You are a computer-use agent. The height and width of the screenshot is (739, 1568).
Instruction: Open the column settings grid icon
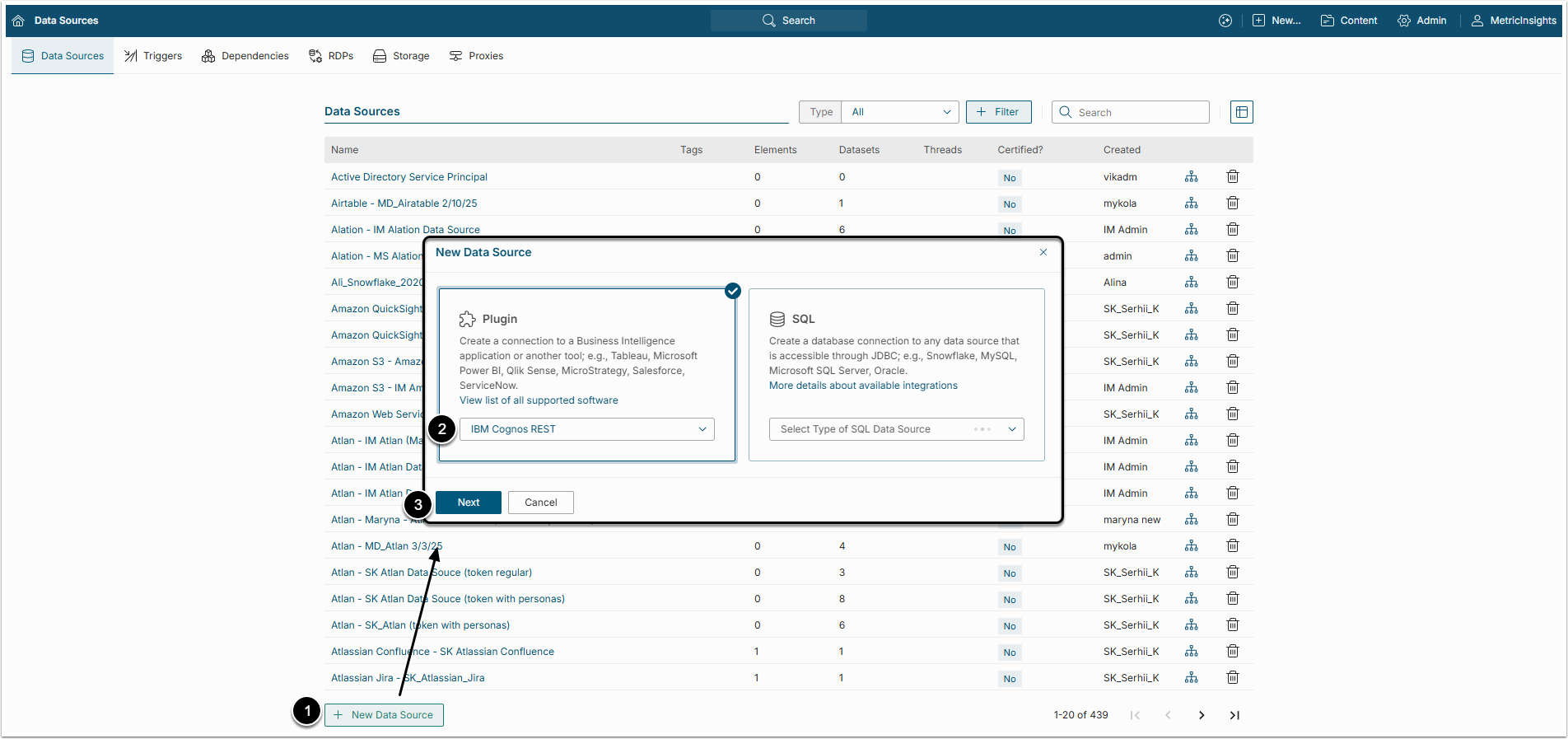[1241, 112]
